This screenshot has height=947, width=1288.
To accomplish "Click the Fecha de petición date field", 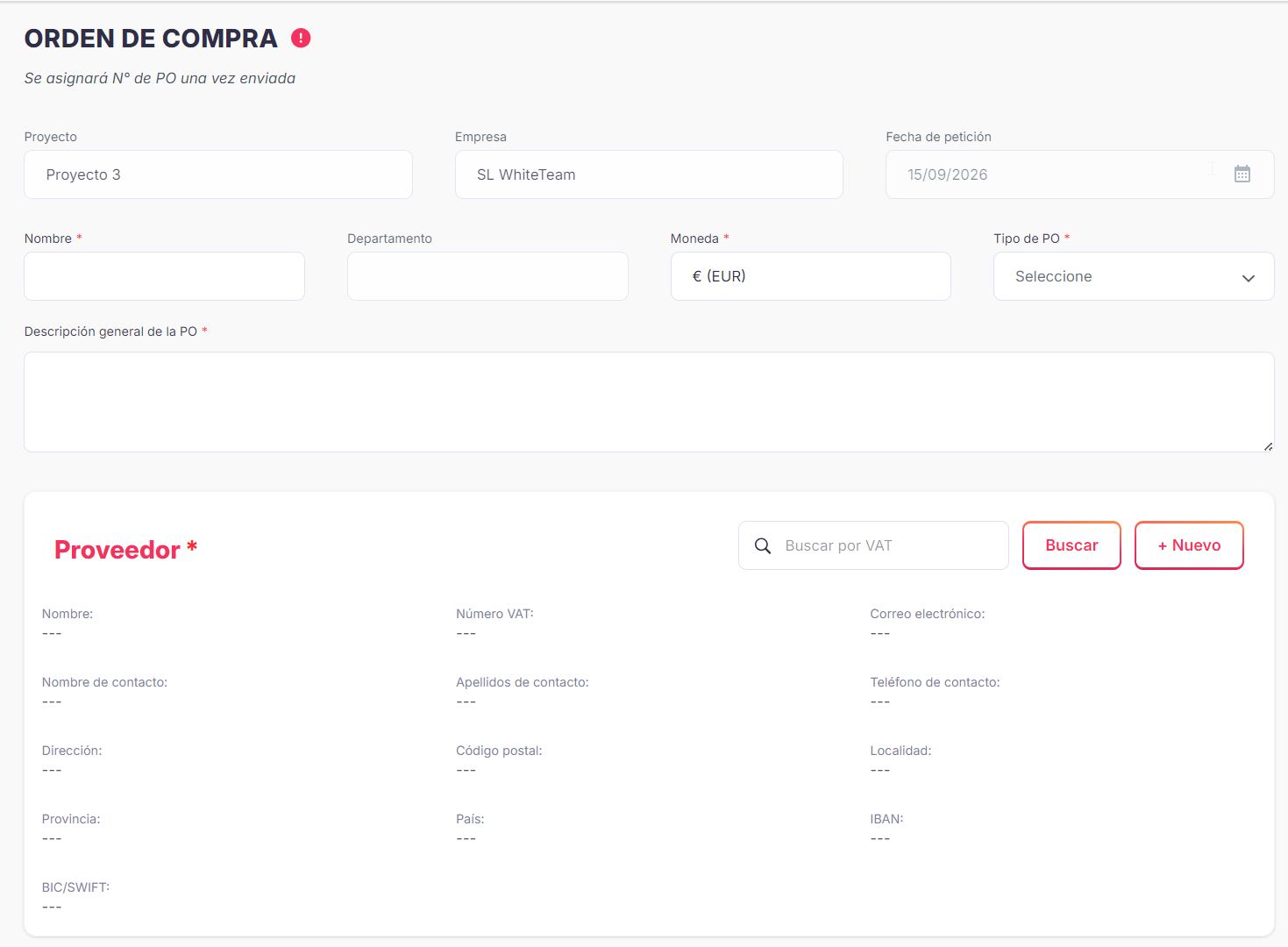I will [x=1079, y=174].
